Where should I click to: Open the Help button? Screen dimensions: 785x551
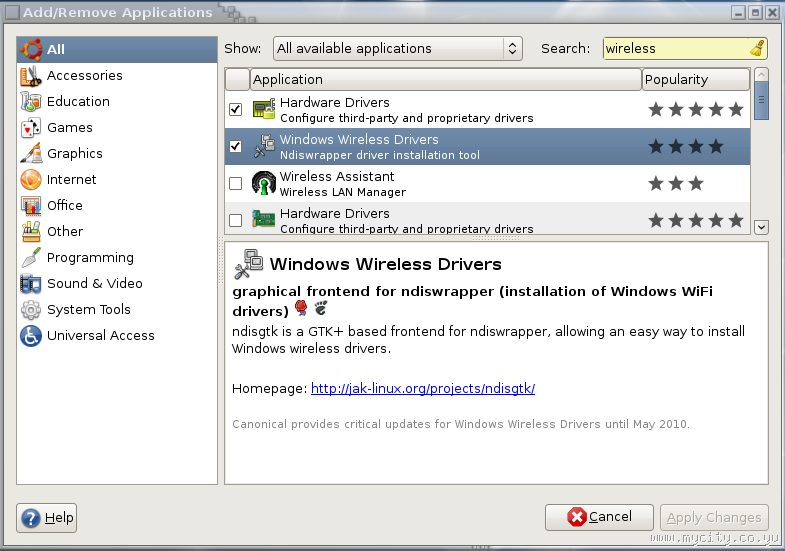pyautogui.click(x=47, y=517)
